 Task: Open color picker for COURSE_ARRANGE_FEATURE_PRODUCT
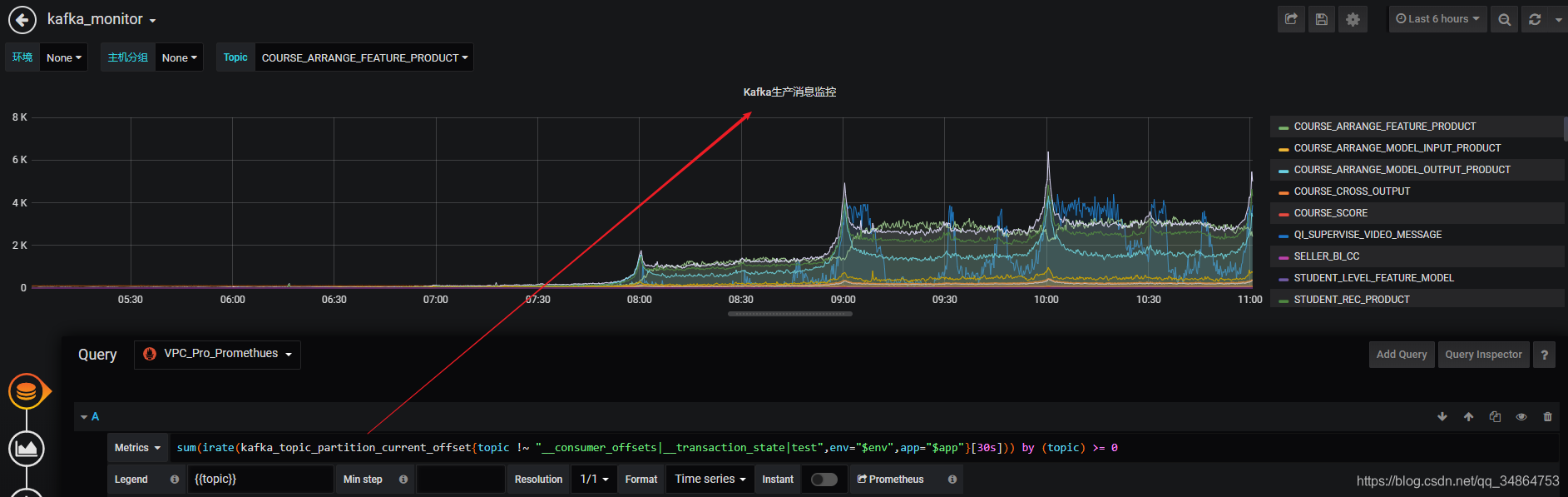point(1284,127)
